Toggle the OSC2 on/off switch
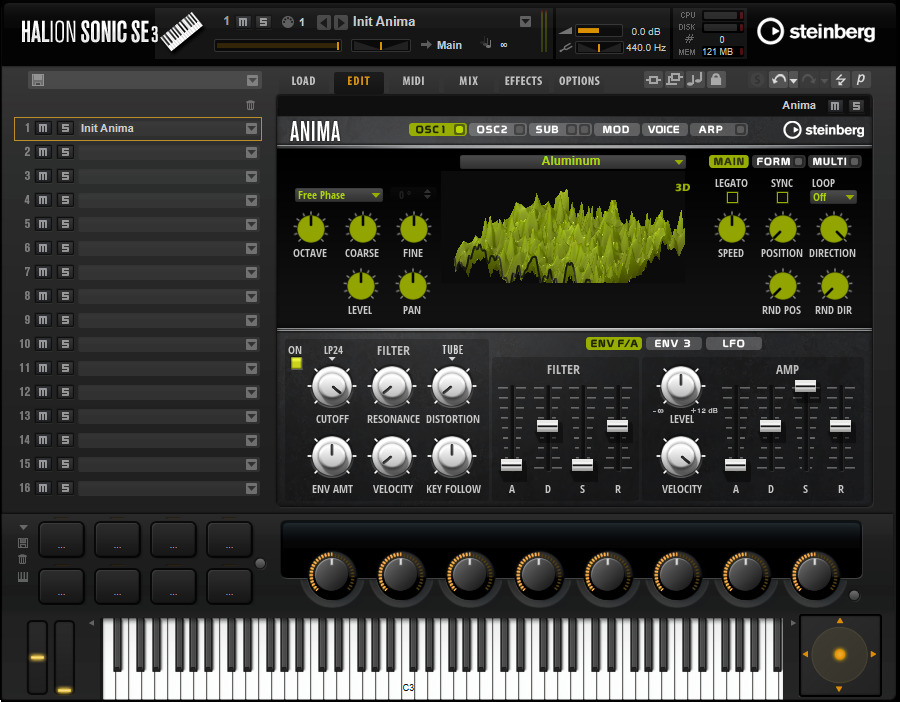The width and height of the screenshot is (900, 702). pos(519,130)
